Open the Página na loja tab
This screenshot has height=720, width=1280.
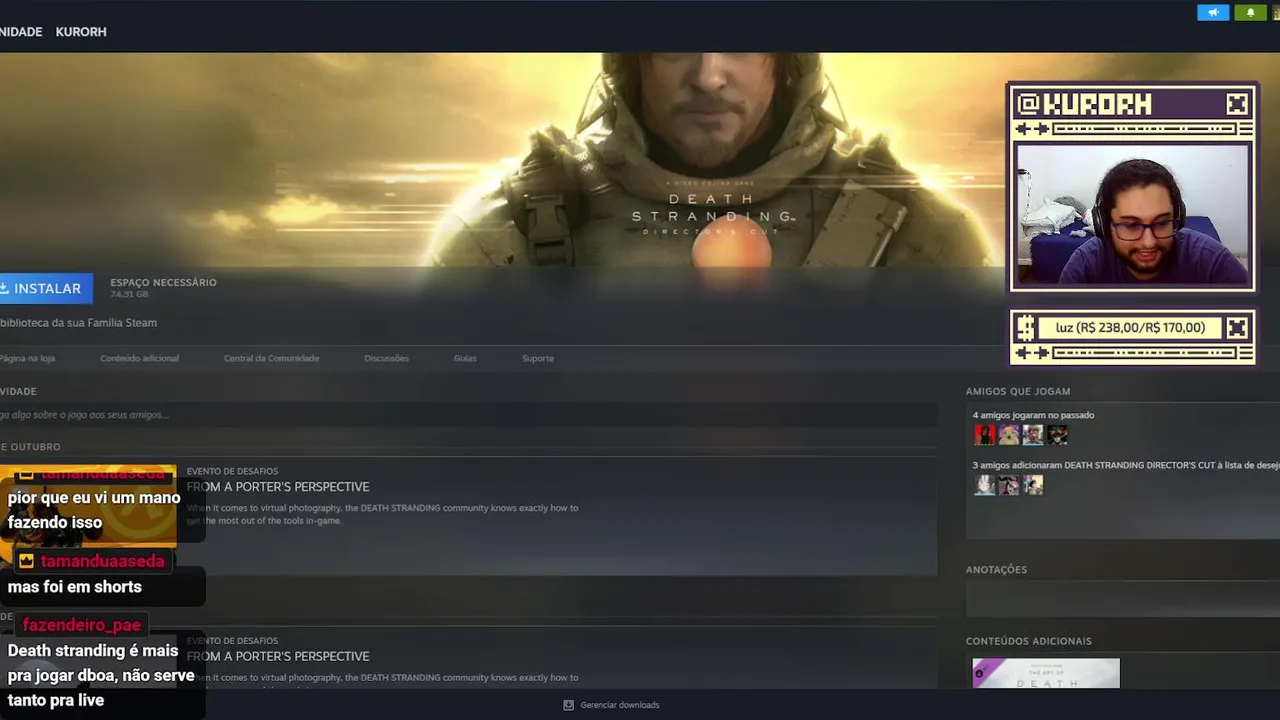(x=27, y=358)
